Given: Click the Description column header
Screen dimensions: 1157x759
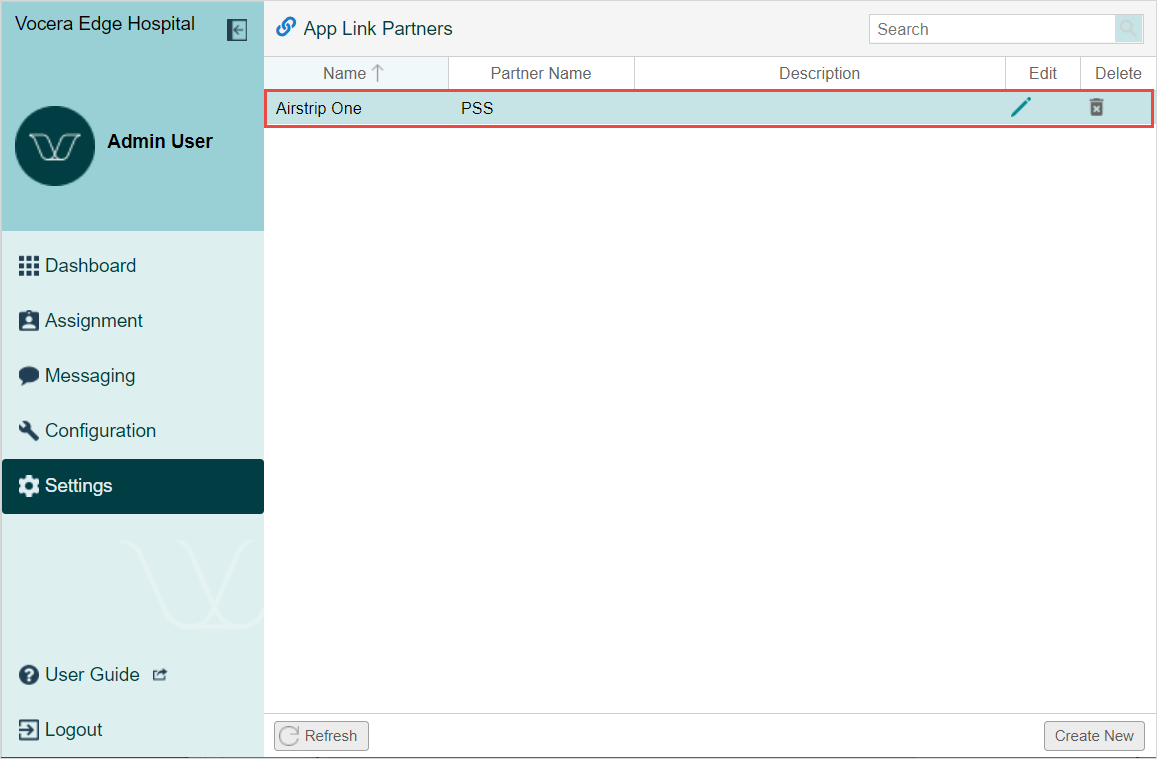Looking at the screenshot, I should pyautogui.click(x=820, y=73).
